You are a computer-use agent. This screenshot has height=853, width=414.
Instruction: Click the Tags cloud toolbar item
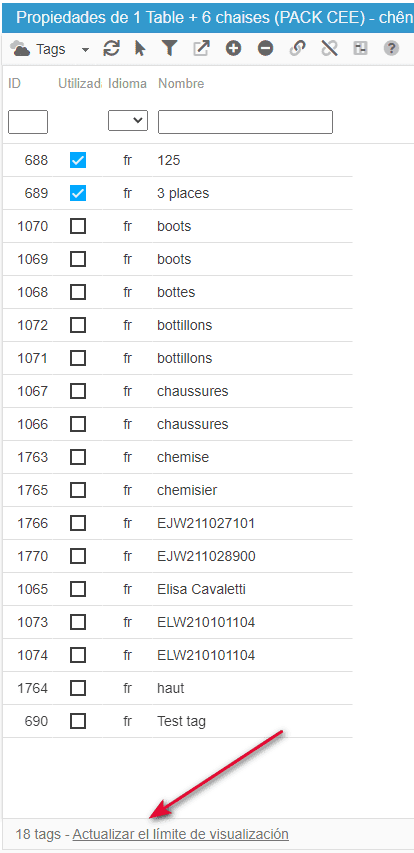click(38, 49)
